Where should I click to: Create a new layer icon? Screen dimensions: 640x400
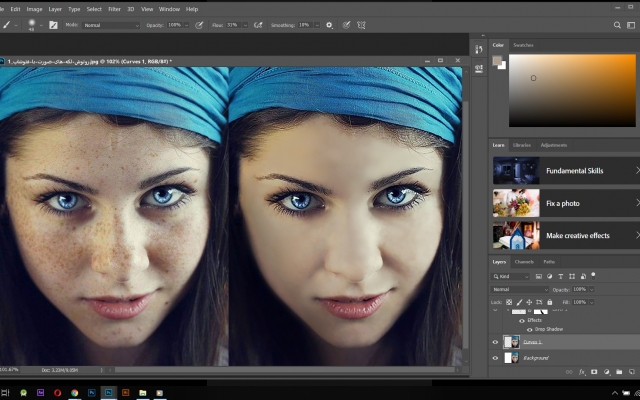coord(632,372)
